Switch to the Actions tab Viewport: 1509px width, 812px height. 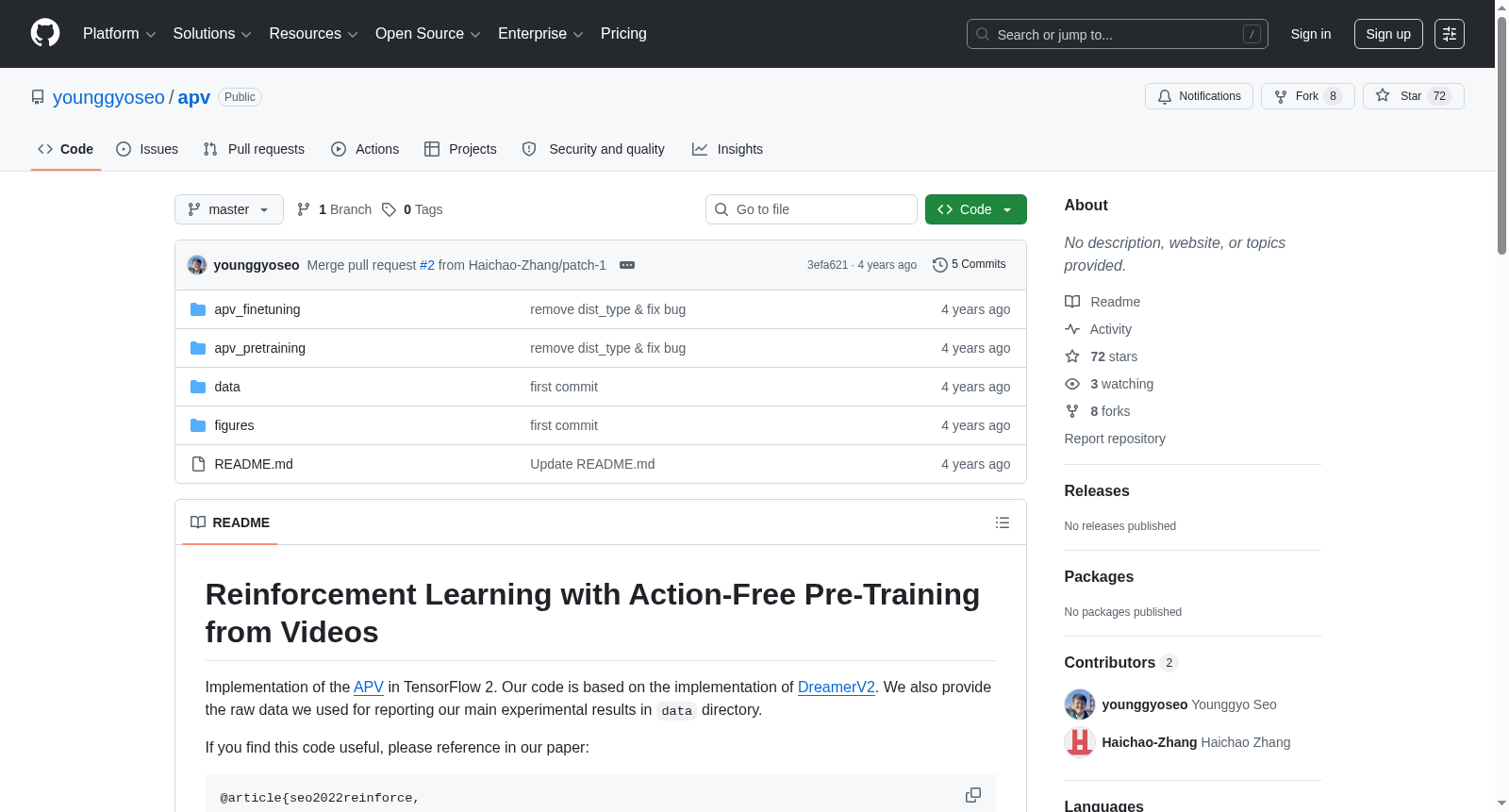click(365, 149)
